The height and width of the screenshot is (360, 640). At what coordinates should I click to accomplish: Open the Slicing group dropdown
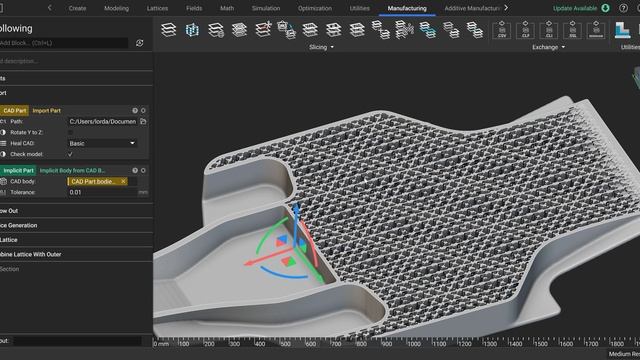[321, 47]
